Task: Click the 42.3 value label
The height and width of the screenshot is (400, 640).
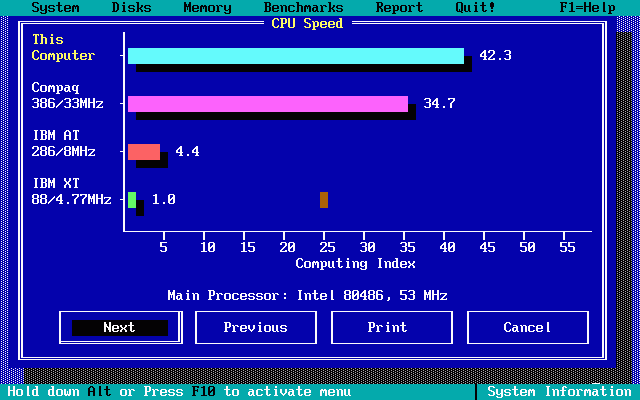Action: [x=495, y=56]
